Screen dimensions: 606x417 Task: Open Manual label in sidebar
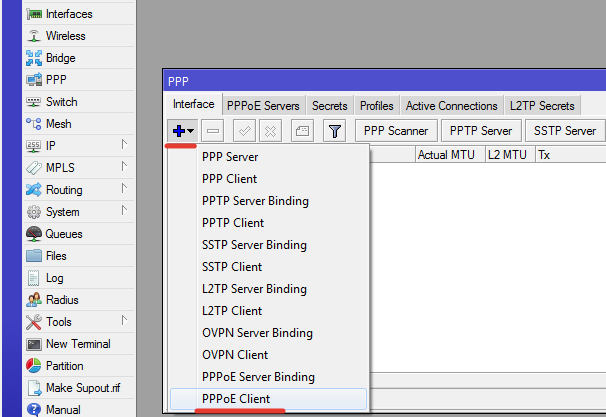point(63,410)
